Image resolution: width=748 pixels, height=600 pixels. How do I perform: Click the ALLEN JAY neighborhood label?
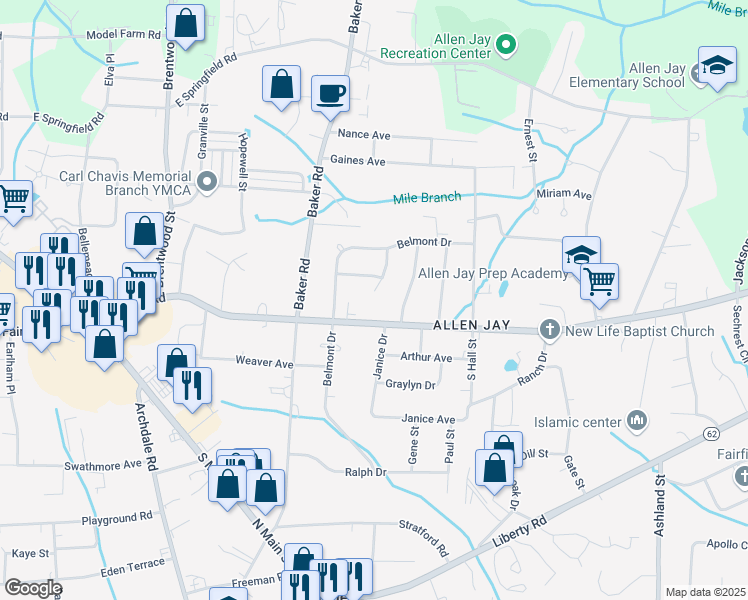point(471,325)
